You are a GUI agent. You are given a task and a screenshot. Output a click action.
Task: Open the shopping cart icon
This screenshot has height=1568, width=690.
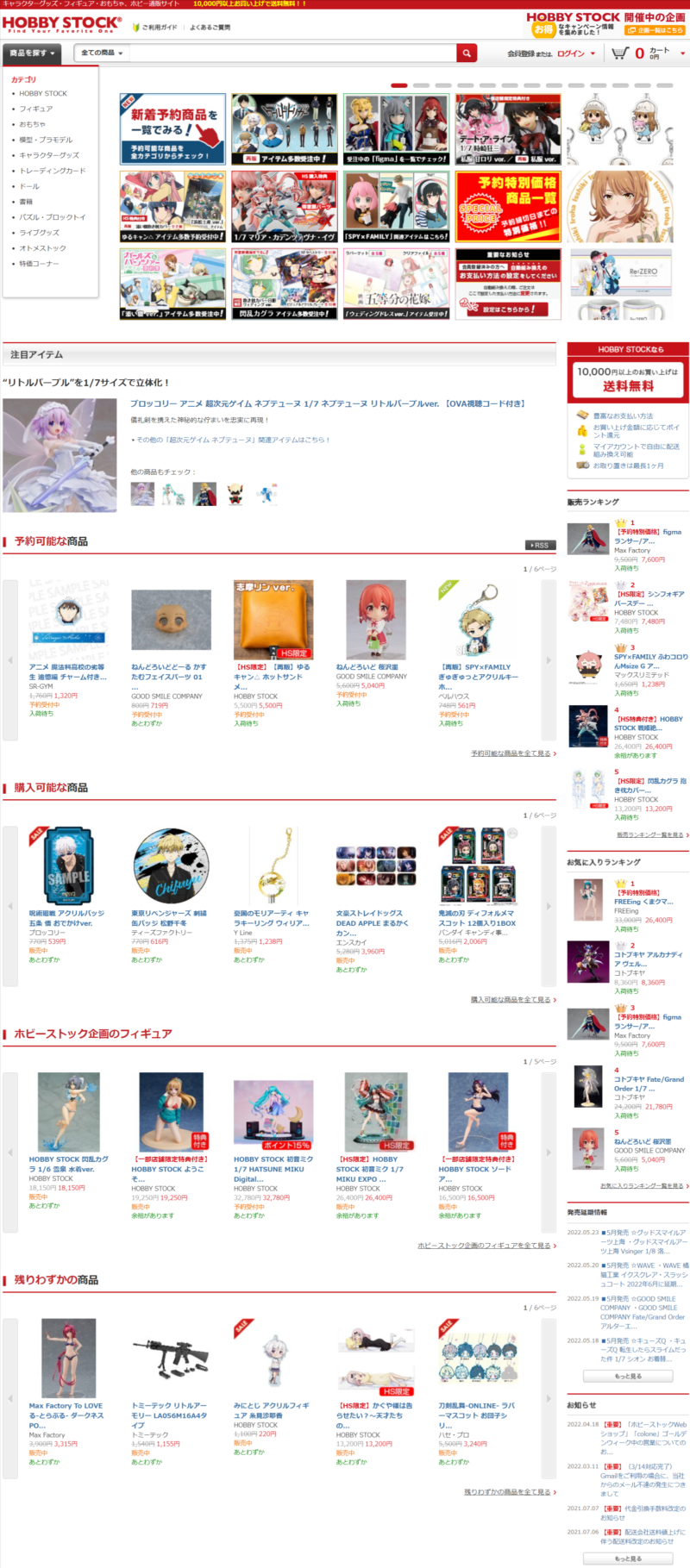point(620,53)
